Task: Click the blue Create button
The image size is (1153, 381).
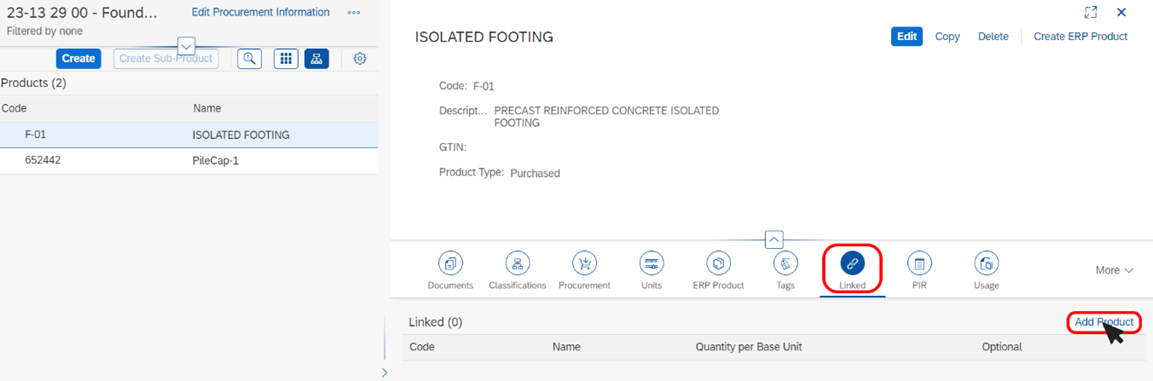Action: tap(78, 59)
